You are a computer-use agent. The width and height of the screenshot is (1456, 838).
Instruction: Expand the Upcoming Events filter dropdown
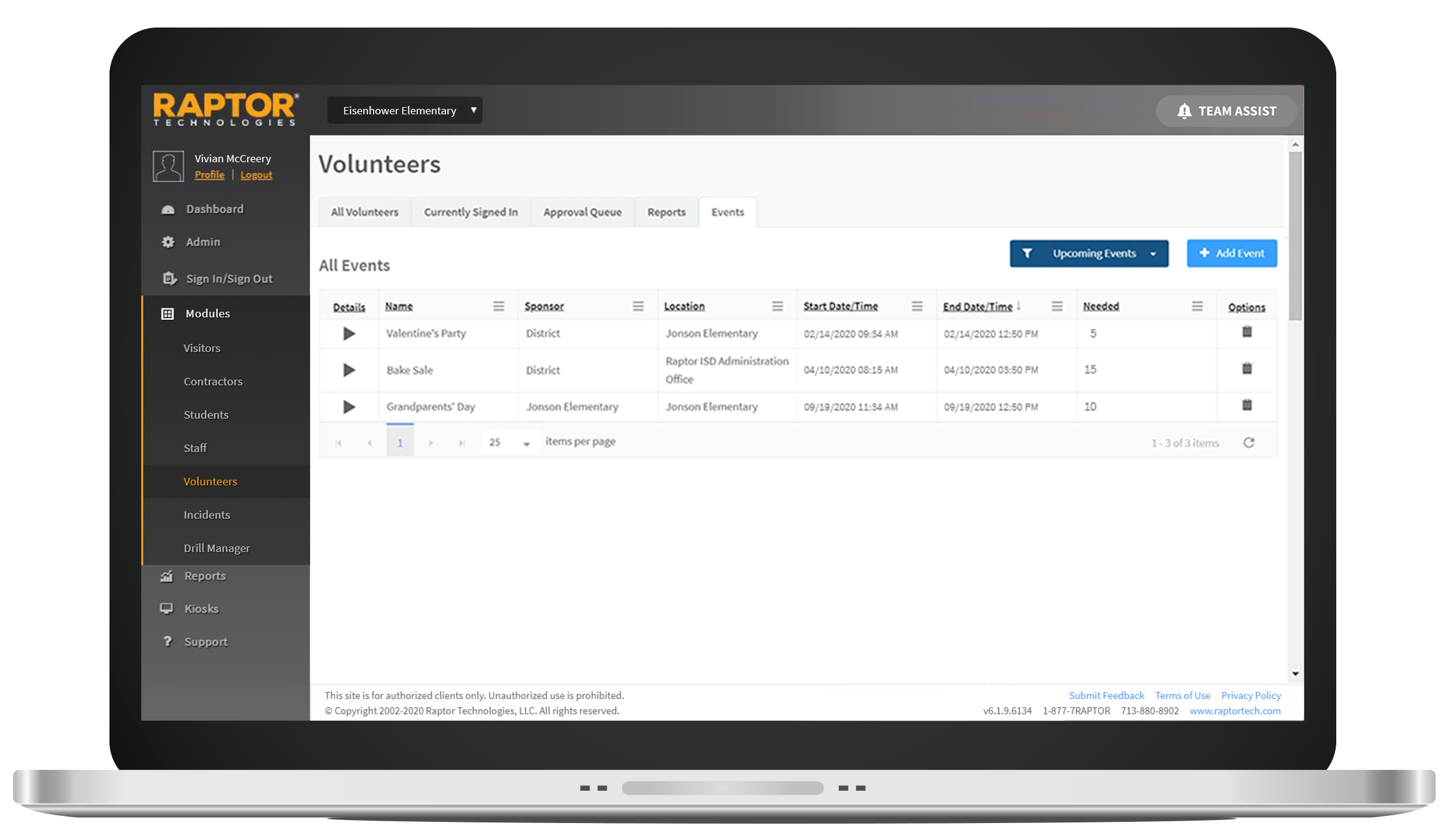pyautogui.click(x=1153, y=253)
